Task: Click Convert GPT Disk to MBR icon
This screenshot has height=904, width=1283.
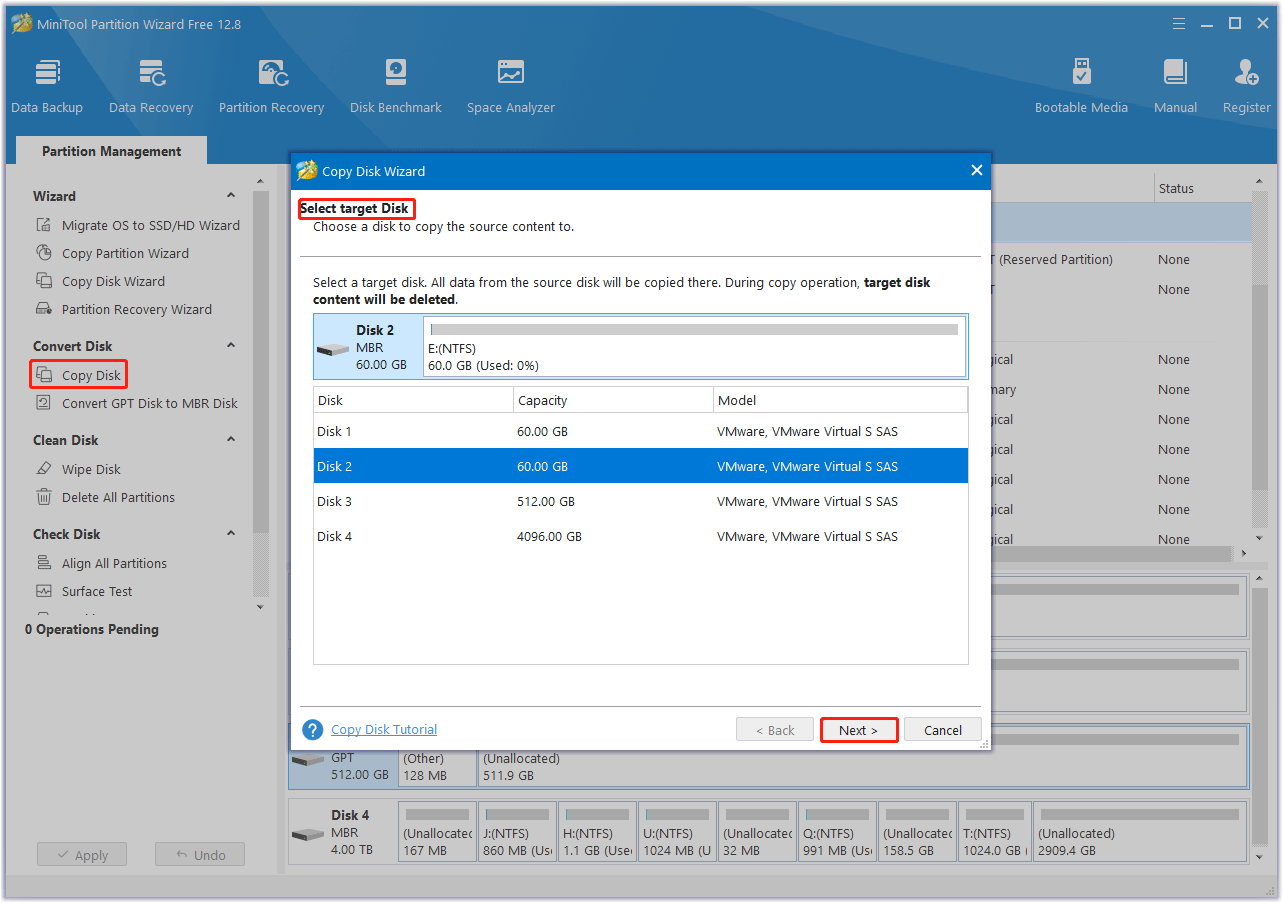Action: pyautogui.click(x=44, y=403)
